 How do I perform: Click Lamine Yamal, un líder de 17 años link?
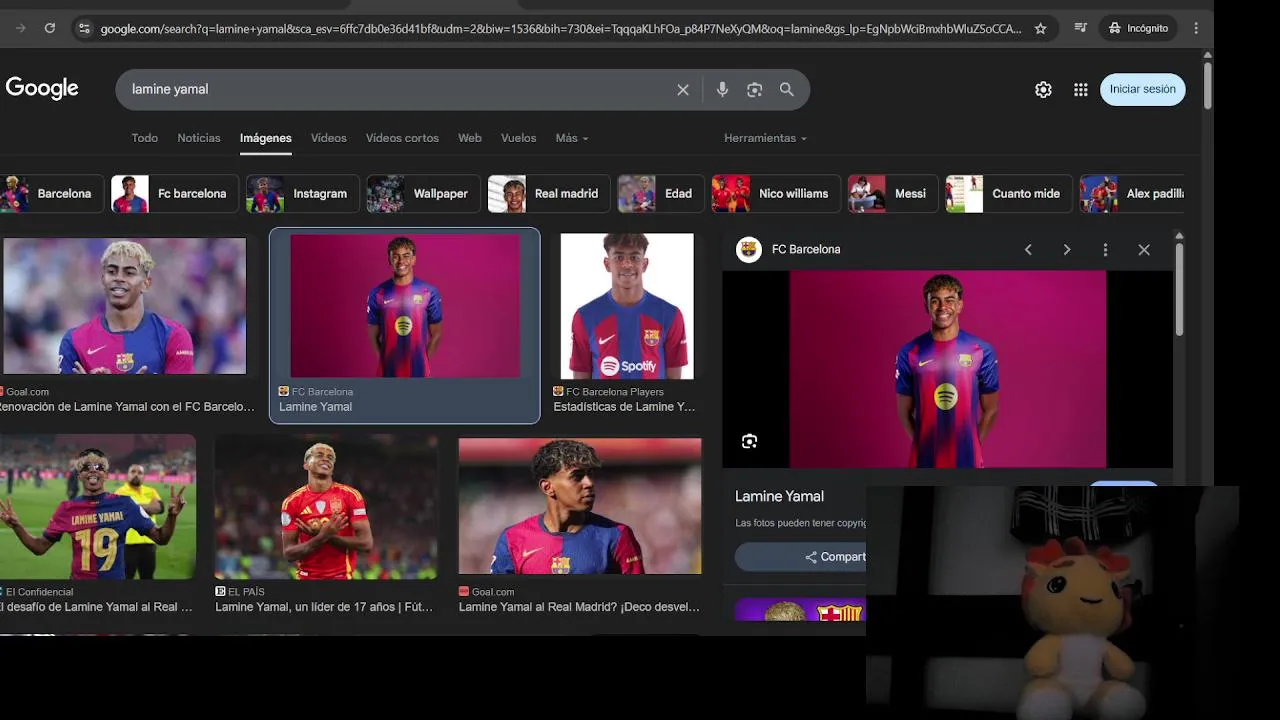pos(324,607)
